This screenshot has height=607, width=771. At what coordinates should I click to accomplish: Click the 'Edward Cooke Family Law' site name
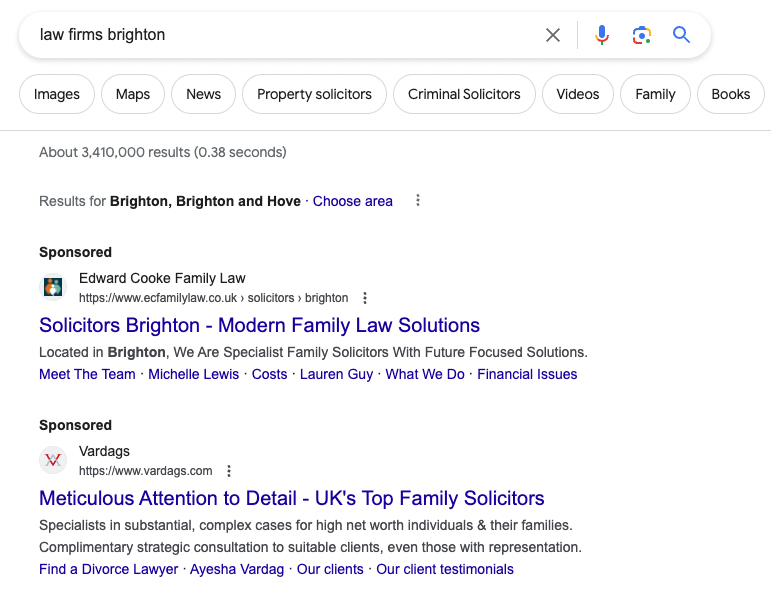coord(162,278)
